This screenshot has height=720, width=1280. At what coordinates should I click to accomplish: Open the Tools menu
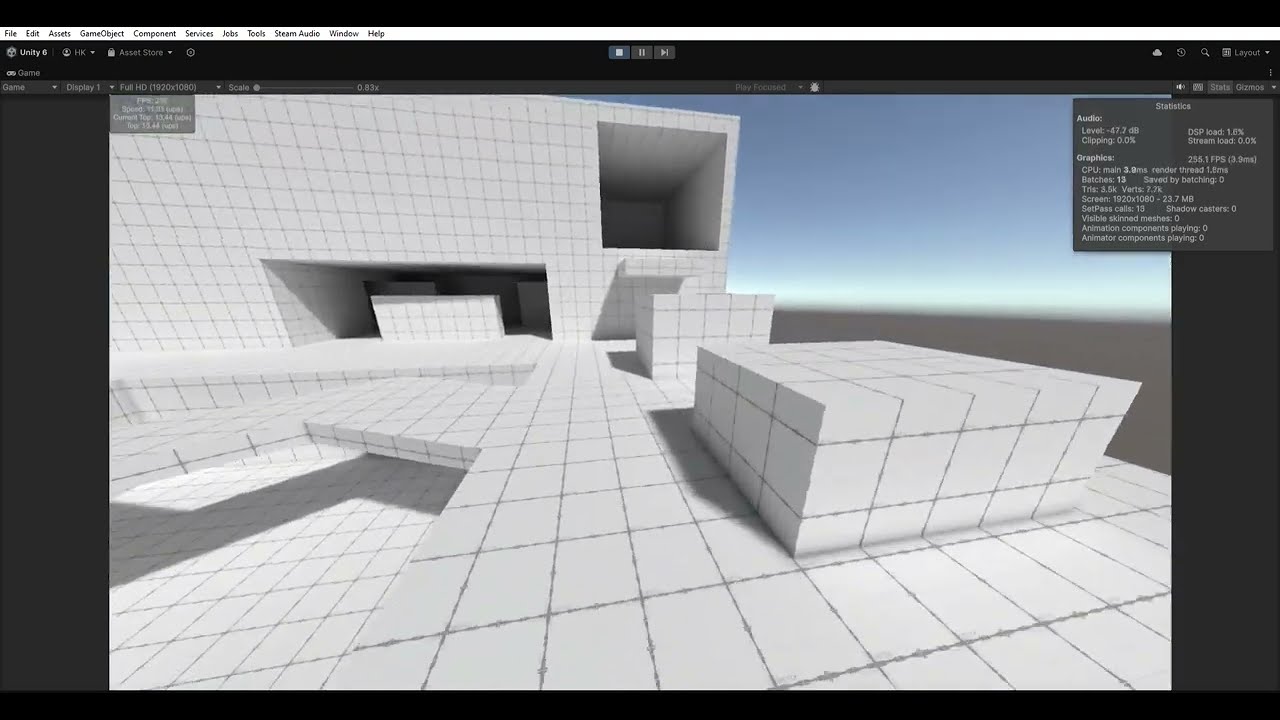point(257,33)
